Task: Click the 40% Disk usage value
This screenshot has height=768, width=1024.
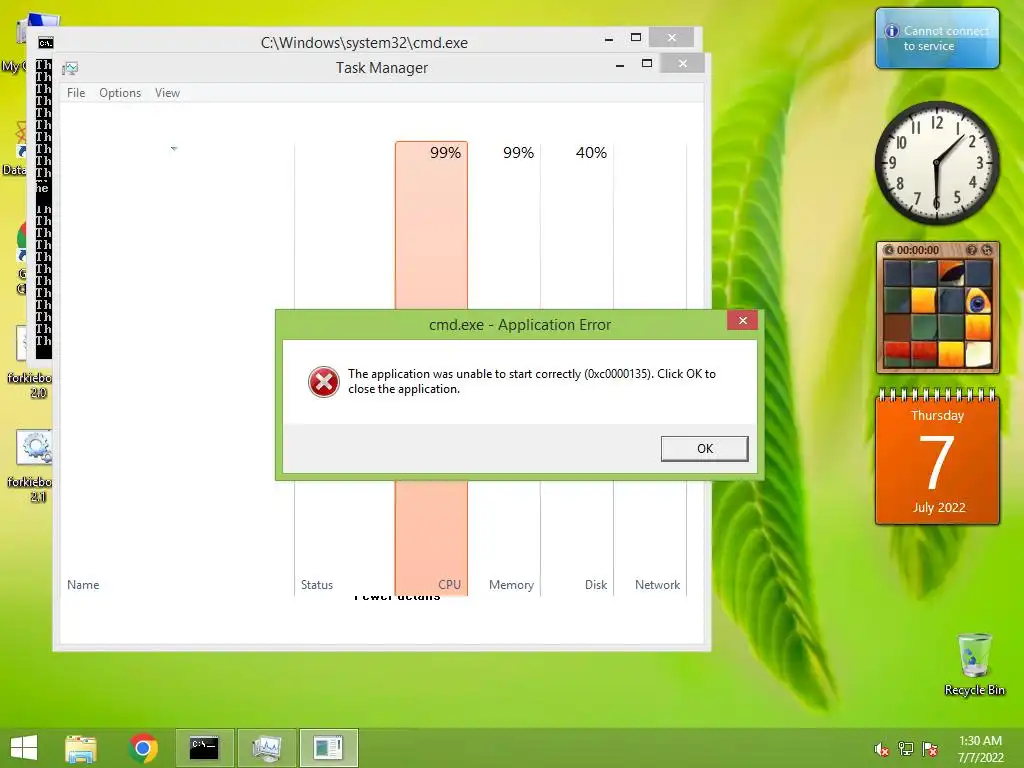Action: (591, 153)
